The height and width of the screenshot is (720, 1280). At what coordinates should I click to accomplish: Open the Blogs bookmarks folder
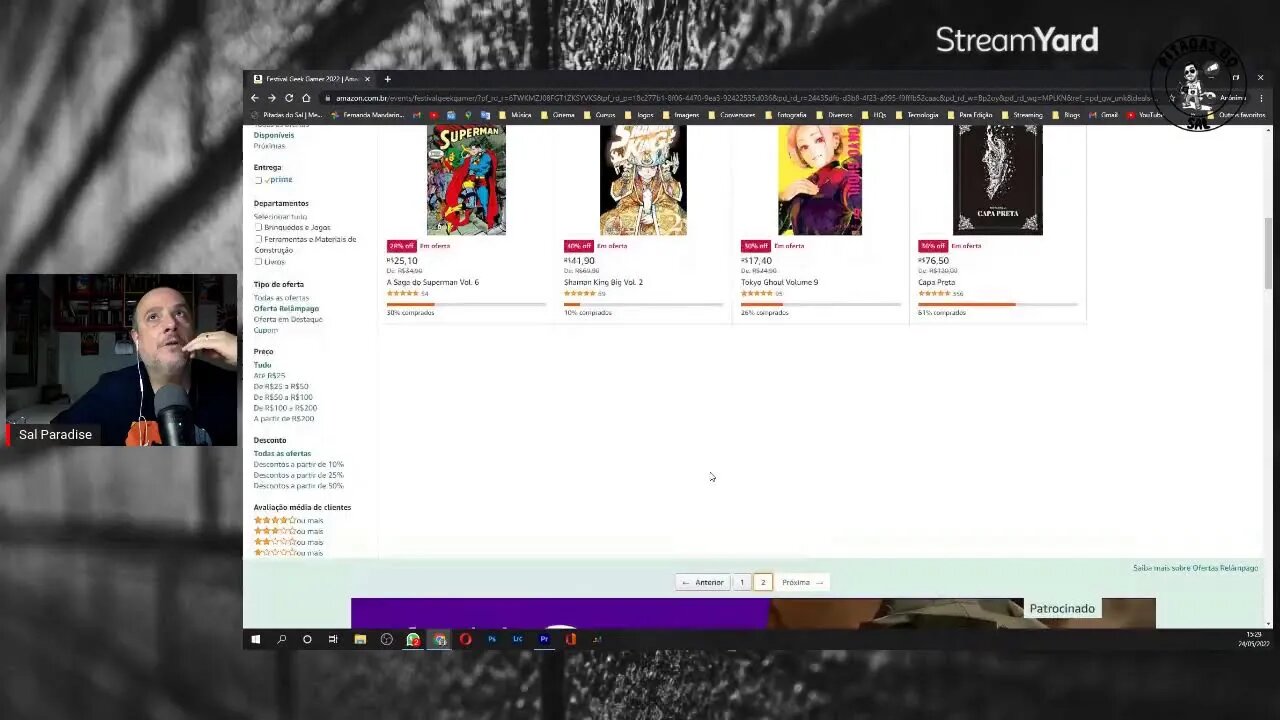(x=1066, y=115)
